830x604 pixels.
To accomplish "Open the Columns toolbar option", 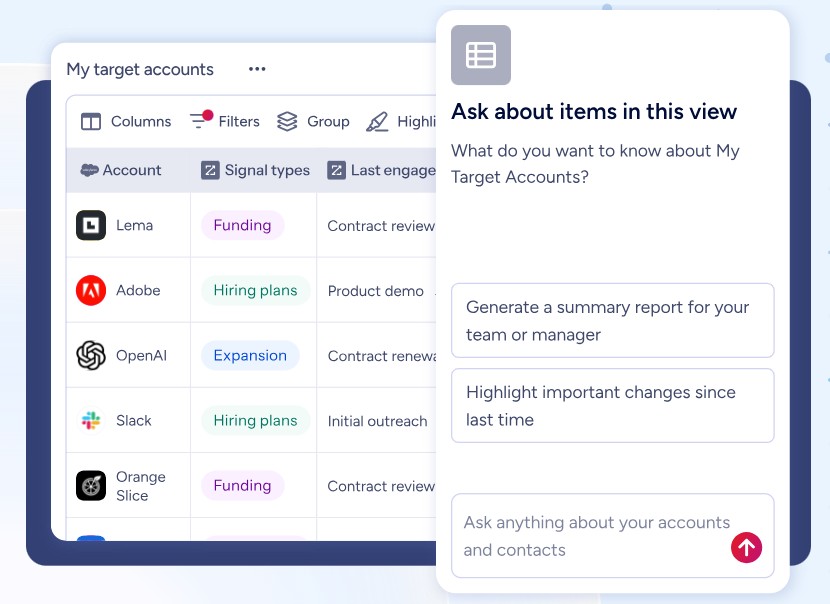I will 126,122.
